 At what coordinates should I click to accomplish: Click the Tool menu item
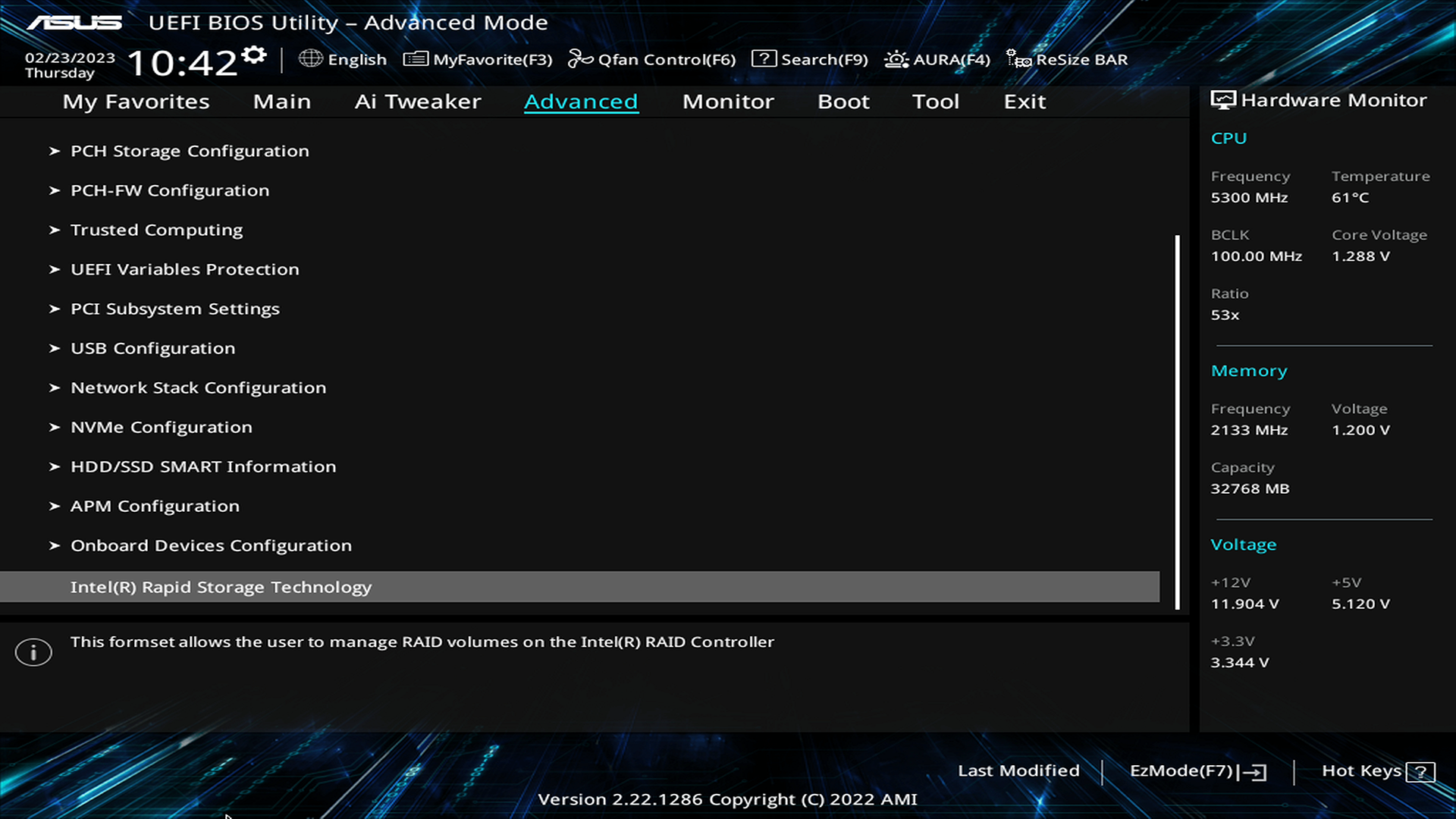(x=936, y=100)
